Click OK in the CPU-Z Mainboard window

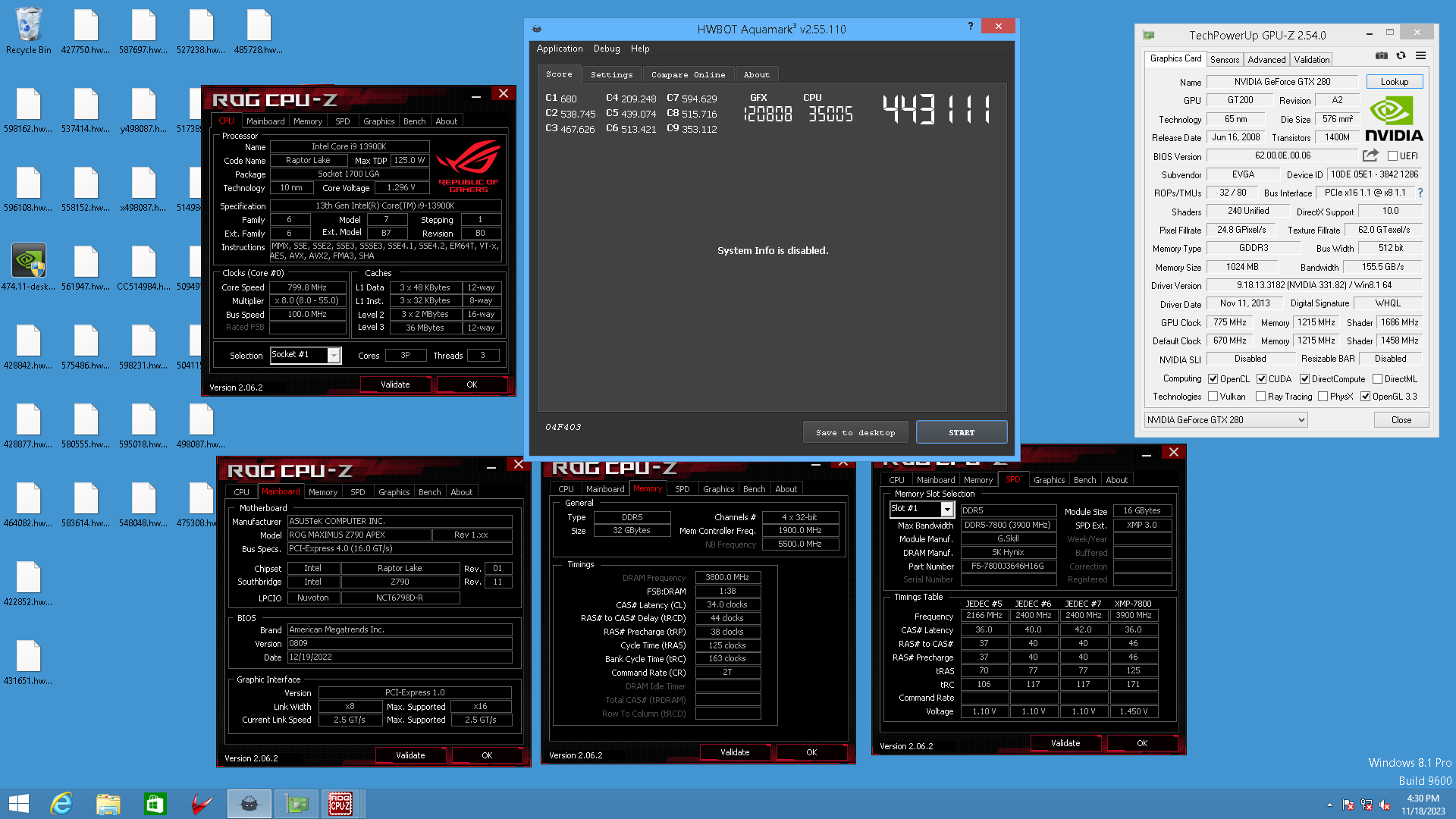487,755
